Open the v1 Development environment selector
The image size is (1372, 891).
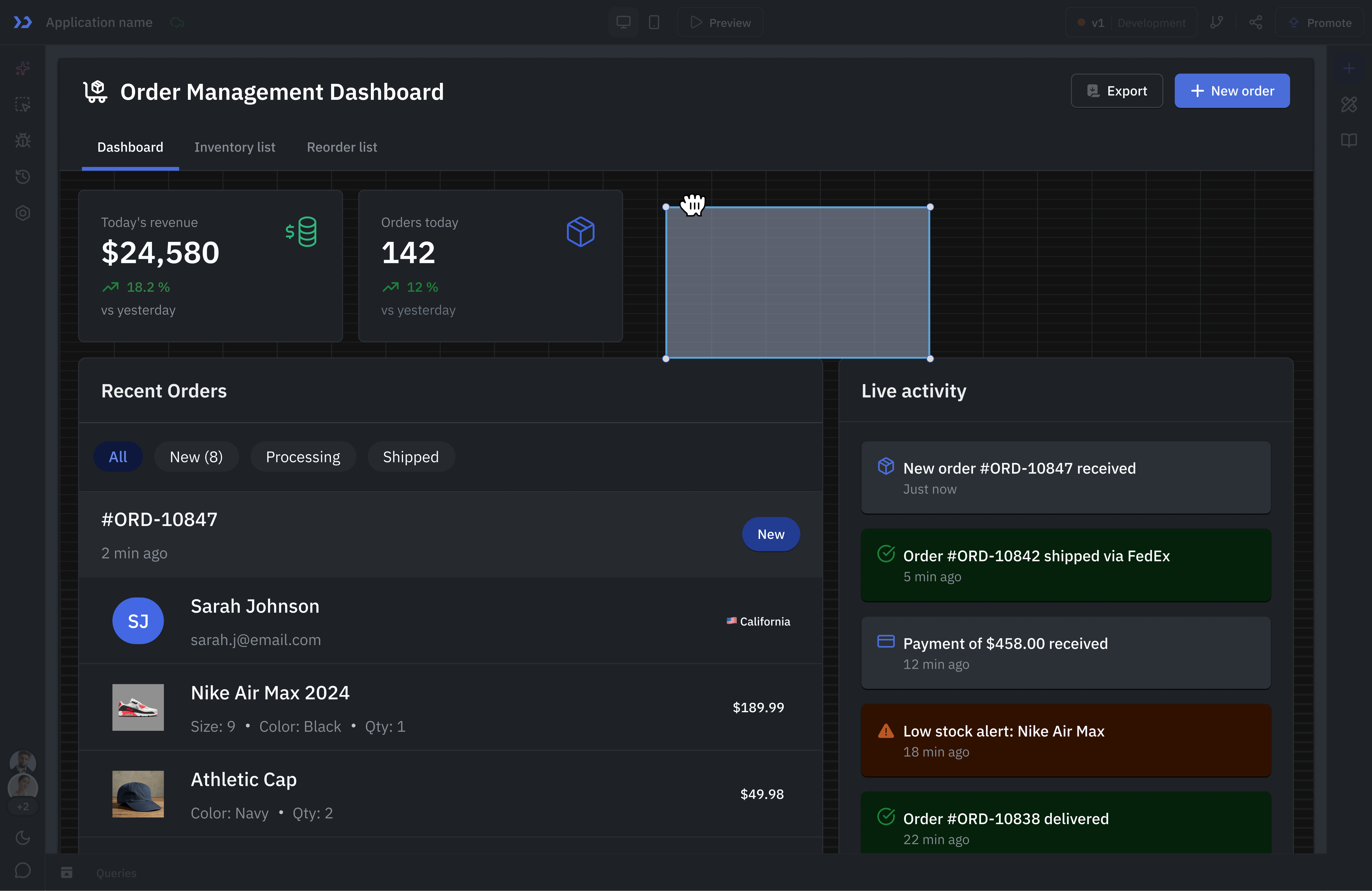point(1131,22)
